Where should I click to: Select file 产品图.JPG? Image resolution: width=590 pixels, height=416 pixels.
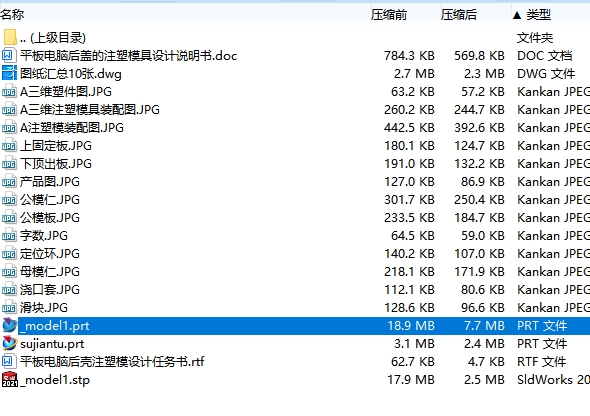click(x=50, y=182)
